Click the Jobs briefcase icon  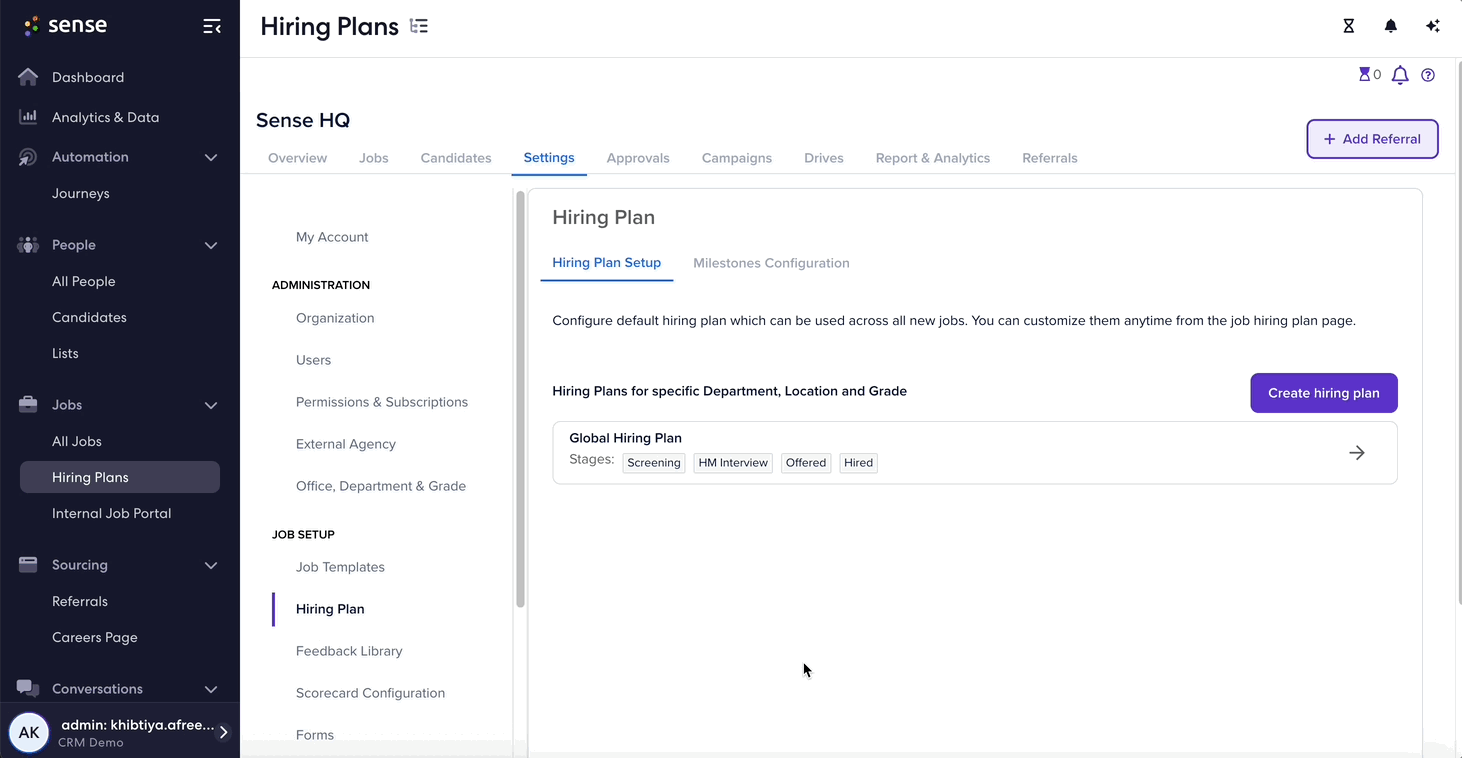(x=28, y=405)
